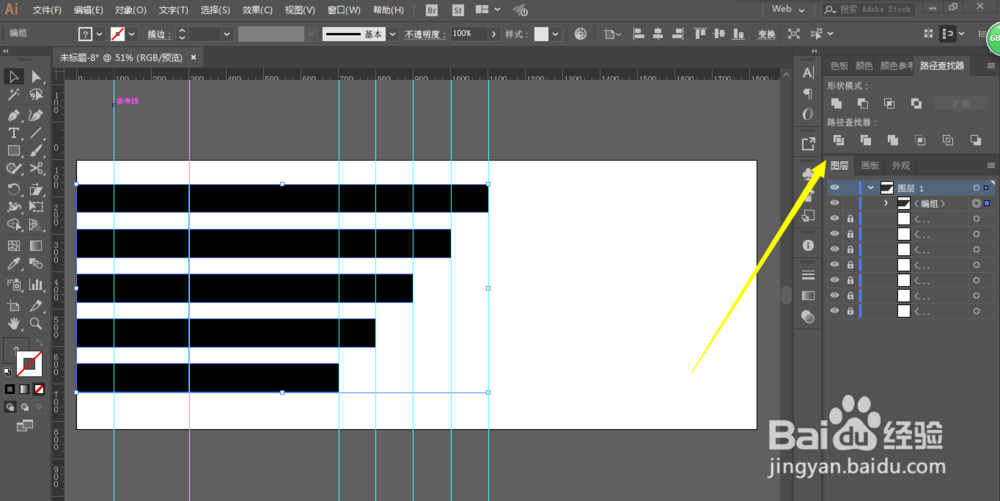Set fill to None in toolbox
The width and height of the screenshot is (1000, 501).
click(39, 389)
